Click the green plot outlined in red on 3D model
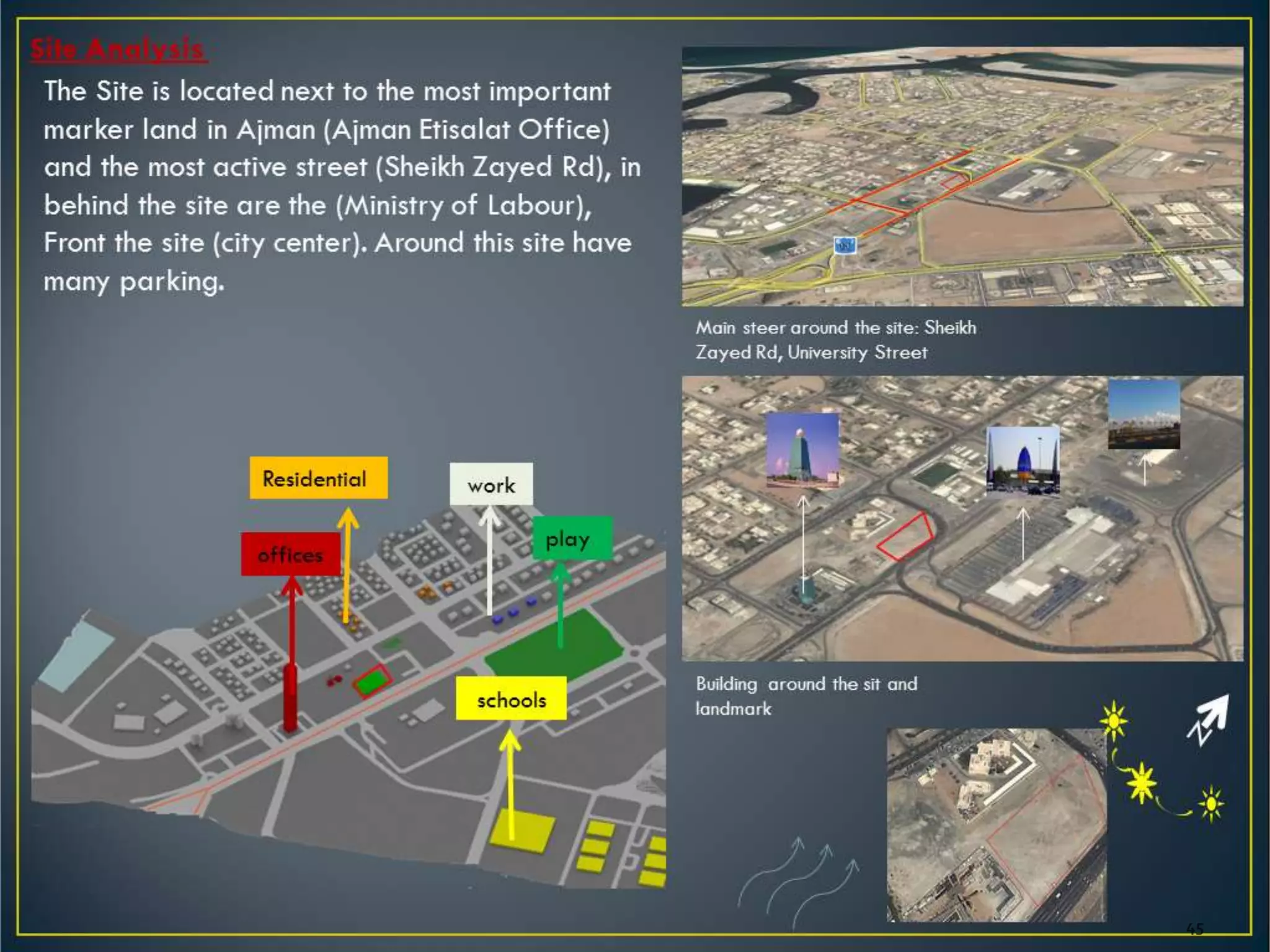1270x952 pixels. (373, 681)
